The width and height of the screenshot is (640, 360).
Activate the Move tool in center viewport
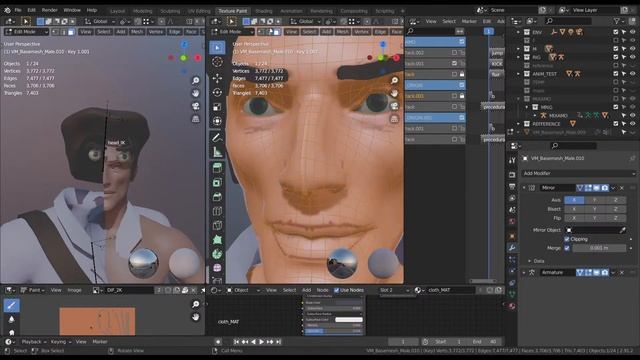217,78
